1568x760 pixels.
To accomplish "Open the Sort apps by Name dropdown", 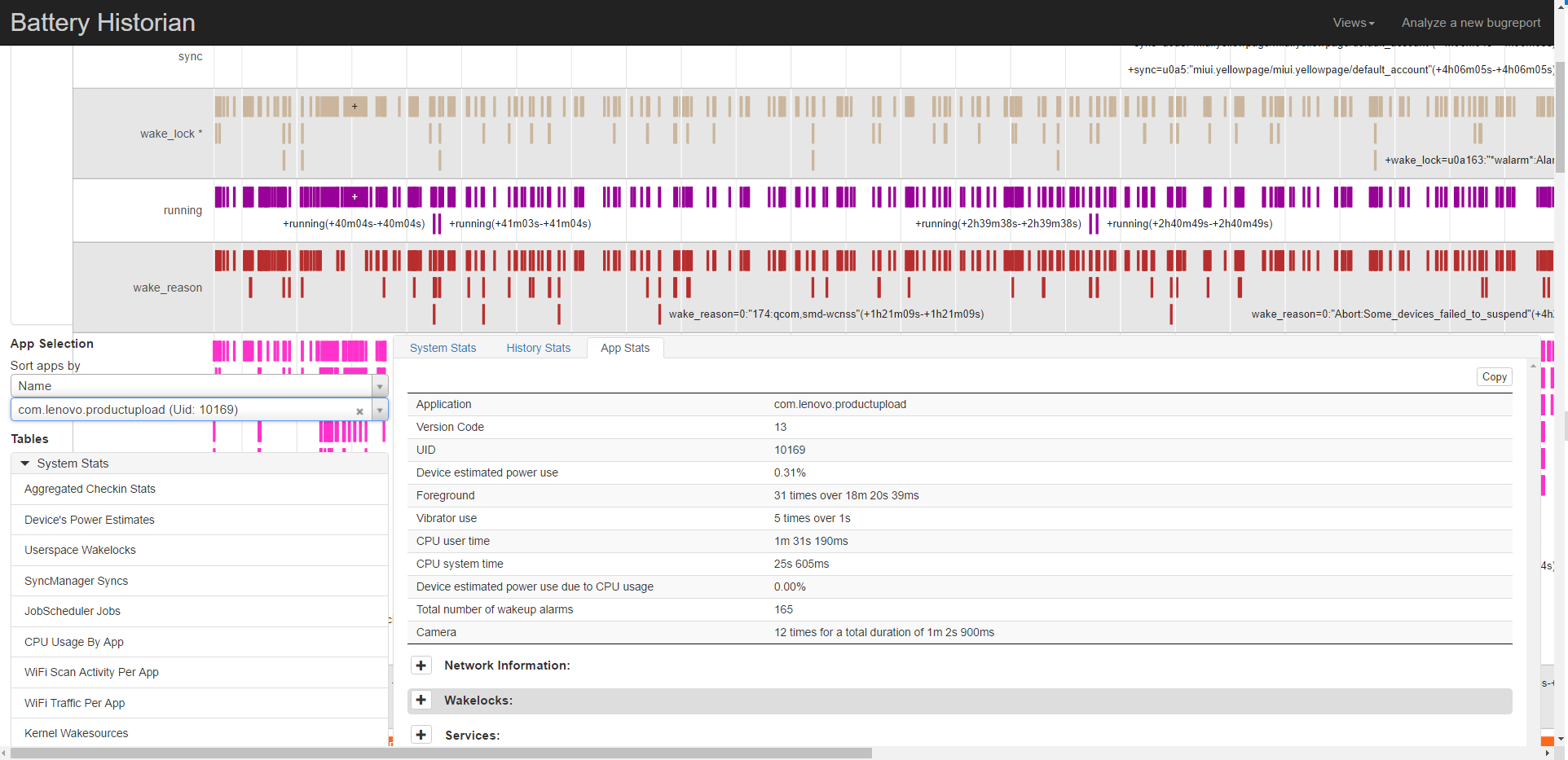I will (199, 386).
